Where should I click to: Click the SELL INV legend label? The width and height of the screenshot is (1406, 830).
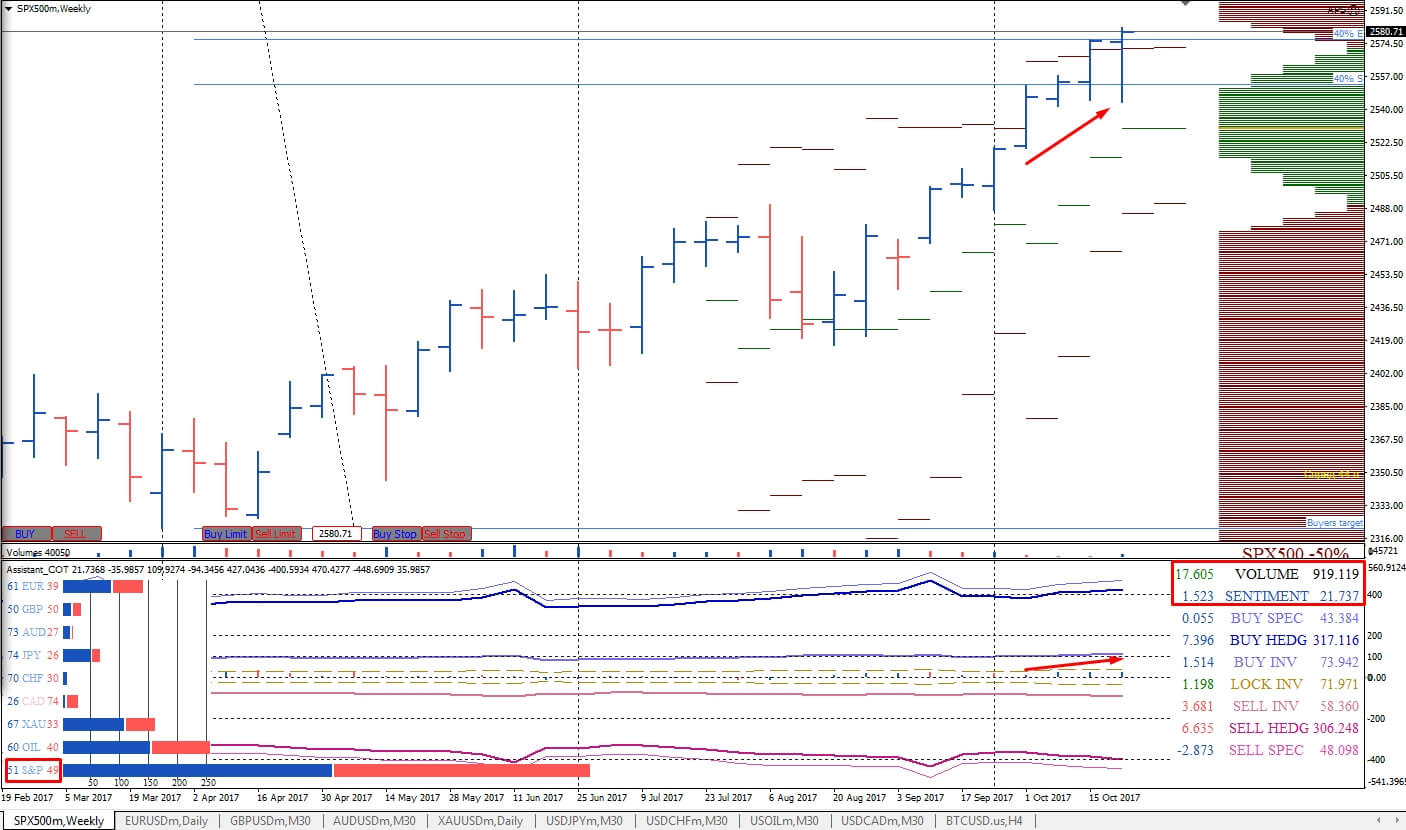pyautogui.click(x=1266, y=706)
